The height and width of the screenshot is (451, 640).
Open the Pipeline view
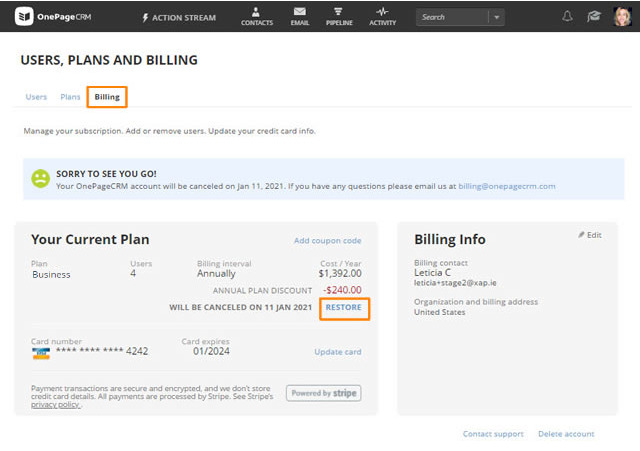tap(339, 17)
